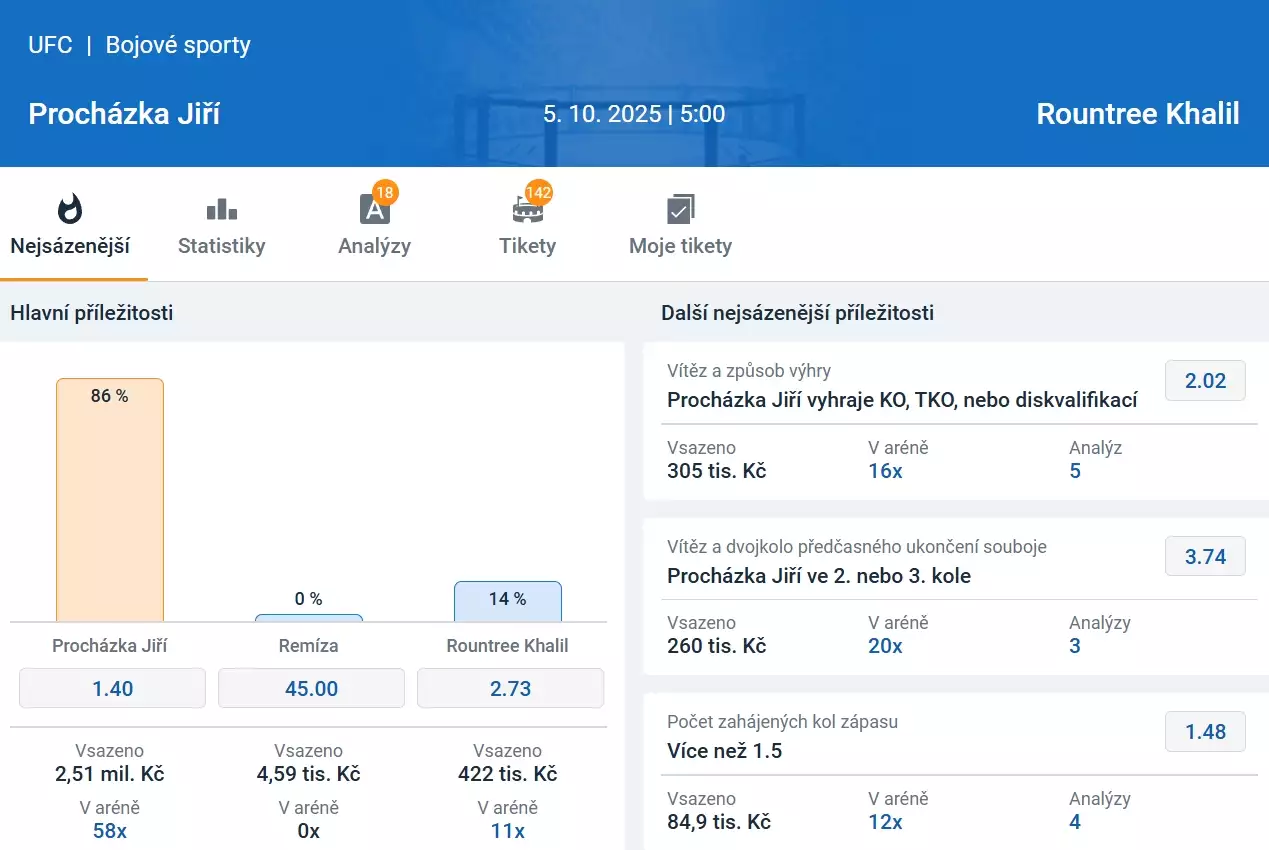Pick odds 1.48 for Více než 1.5
The image size is (1269, 850).
[1205, 732]
